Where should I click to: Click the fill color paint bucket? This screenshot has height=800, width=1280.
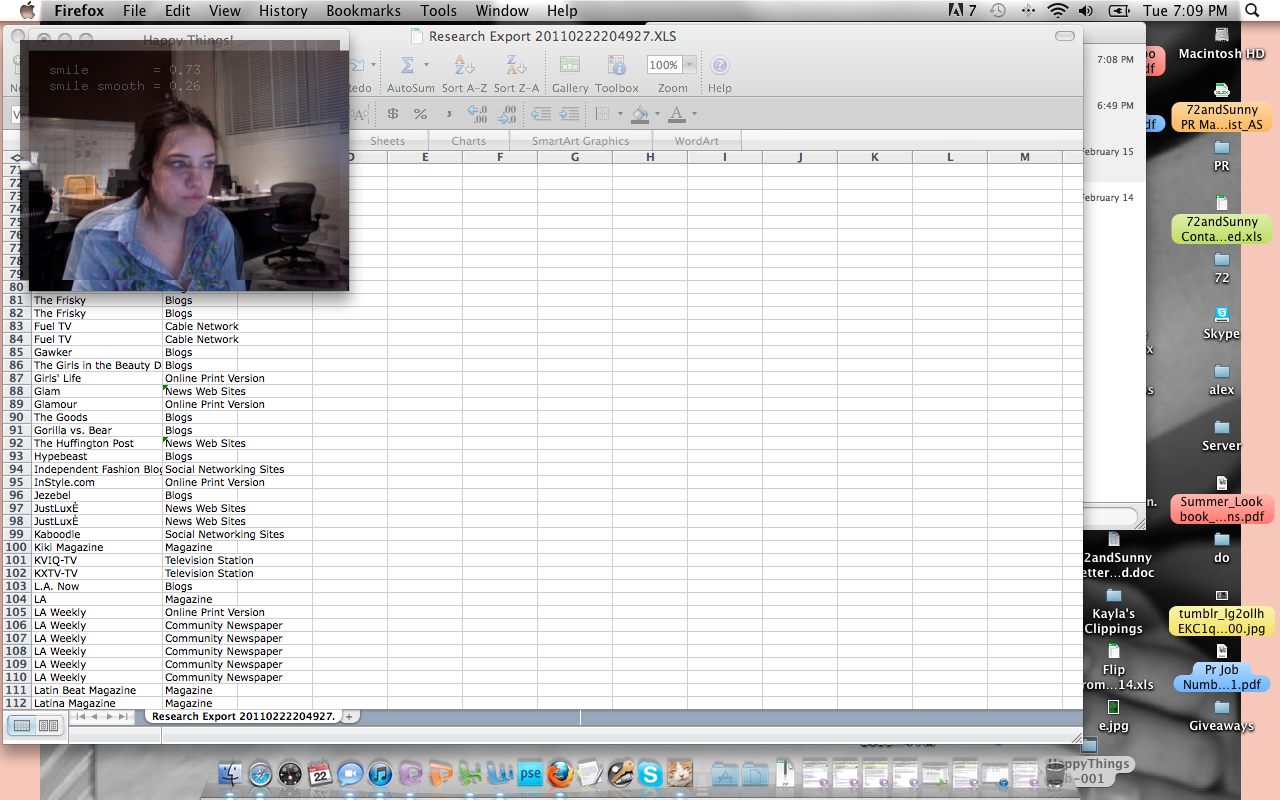pos(640,114)
